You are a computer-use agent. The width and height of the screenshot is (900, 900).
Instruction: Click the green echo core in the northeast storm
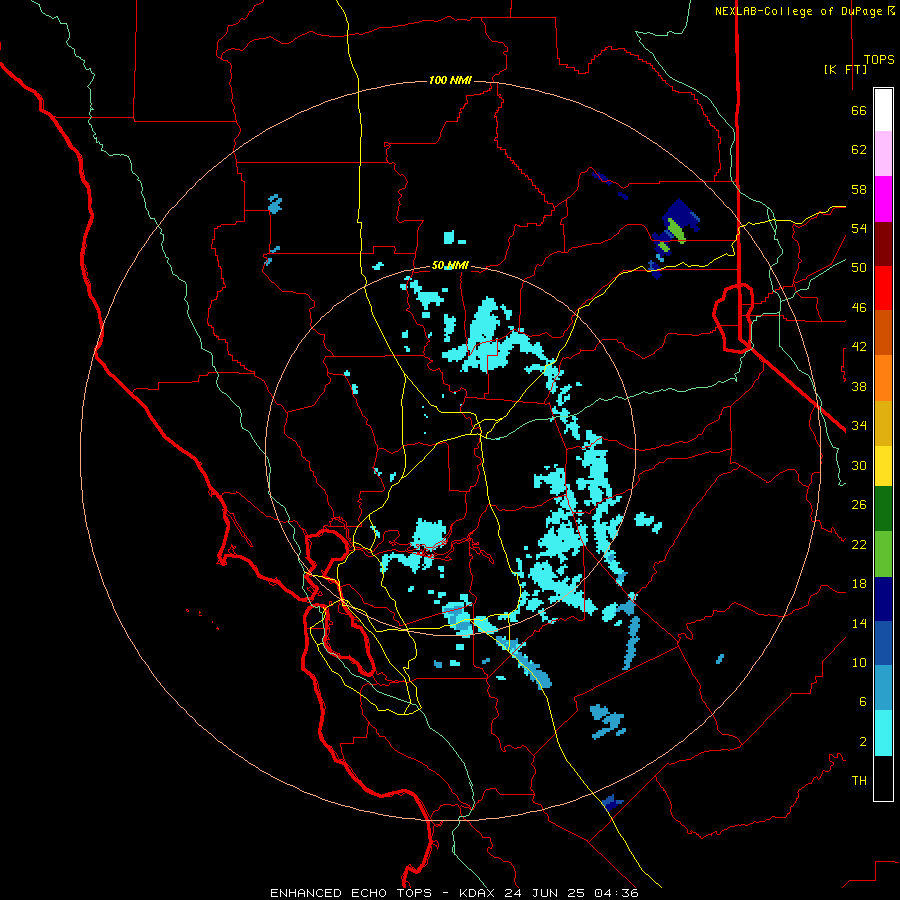coord(677,230)
